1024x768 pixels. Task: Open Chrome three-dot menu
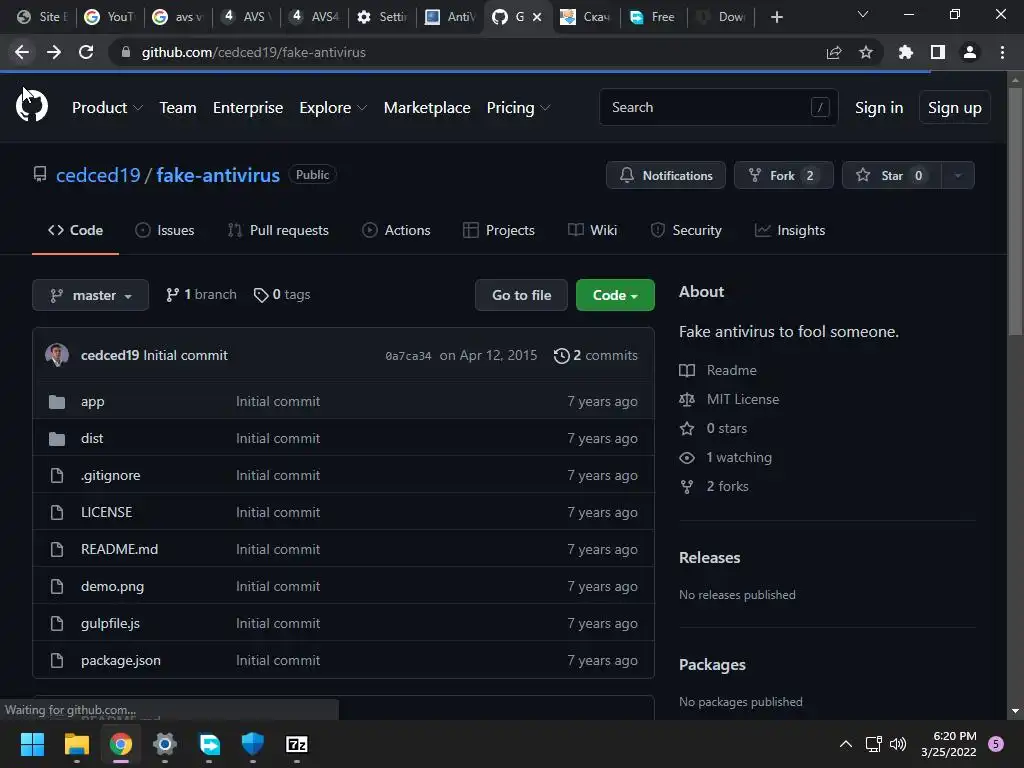[x=1002, y=52]
